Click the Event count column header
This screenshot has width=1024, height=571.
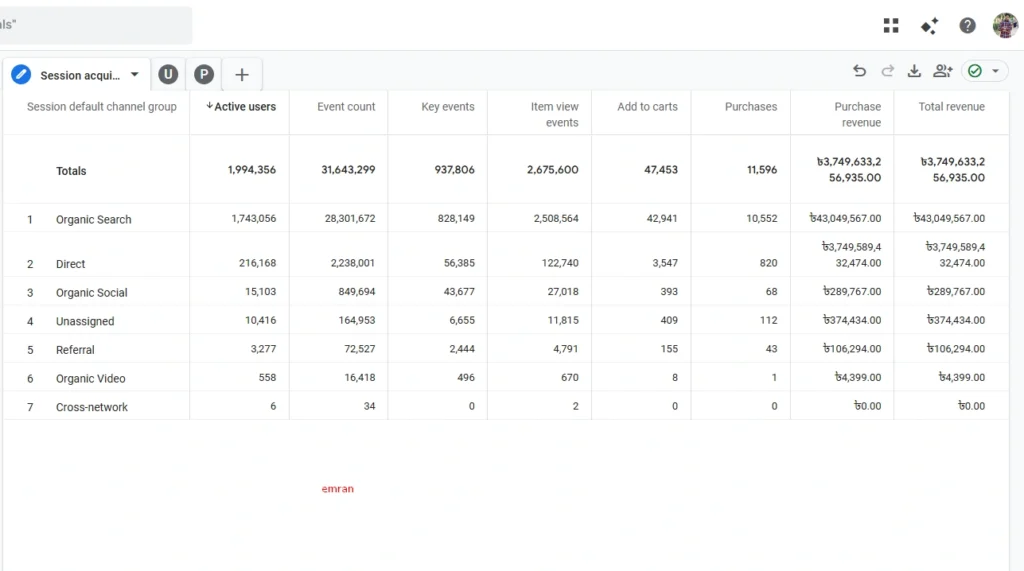[346, 107]
